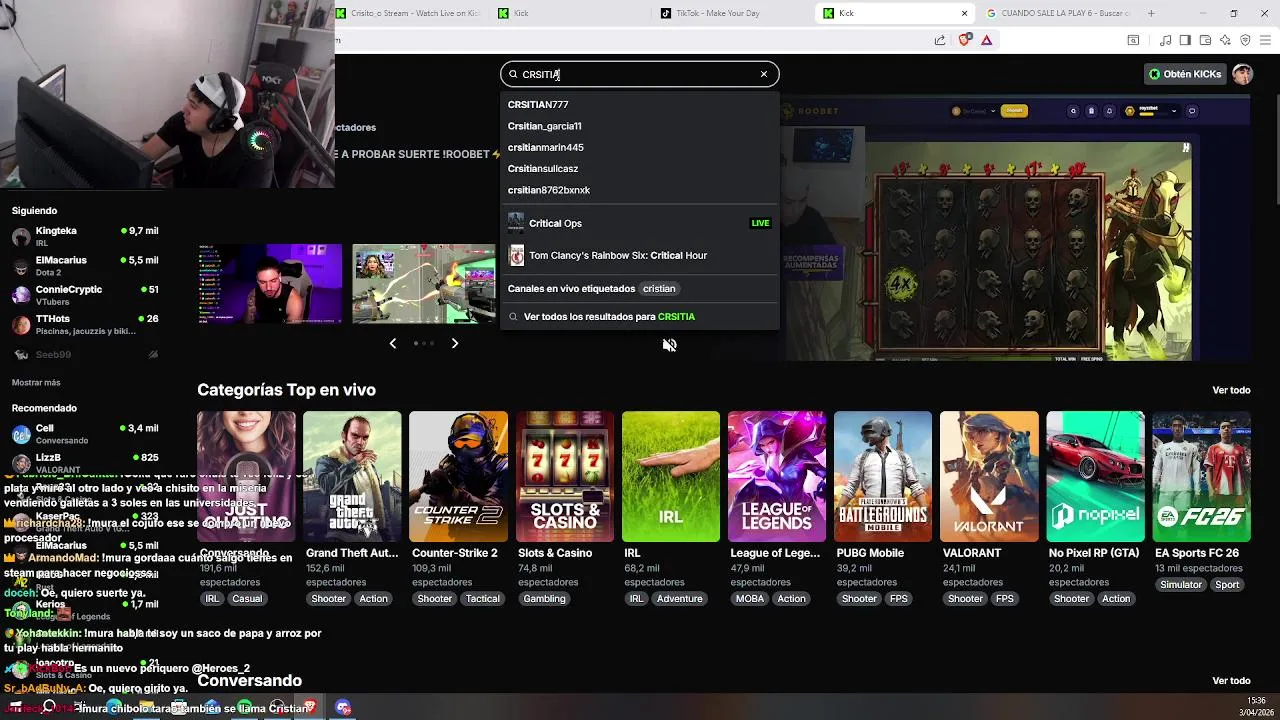Open ConnieCryptic's avatar in the sidebar
Screen dimensions: 1280x720
click(x=21, y=295)
